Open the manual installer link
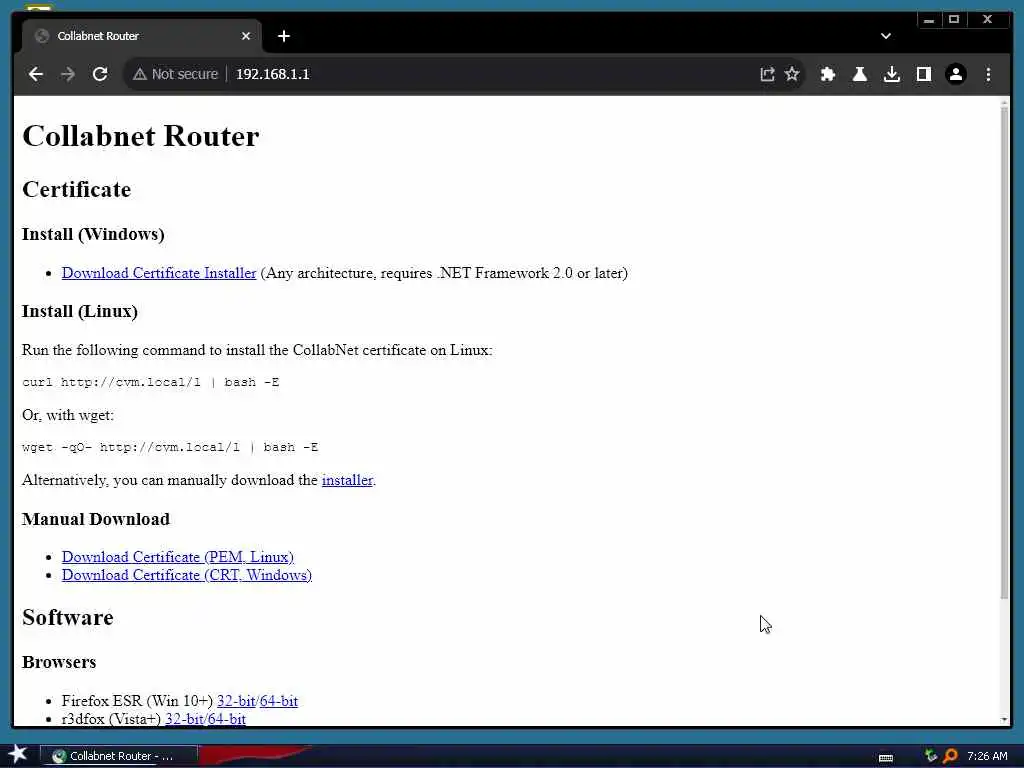Image resolution: width=1024 pixels, height=768 pixels. [347, 480]
